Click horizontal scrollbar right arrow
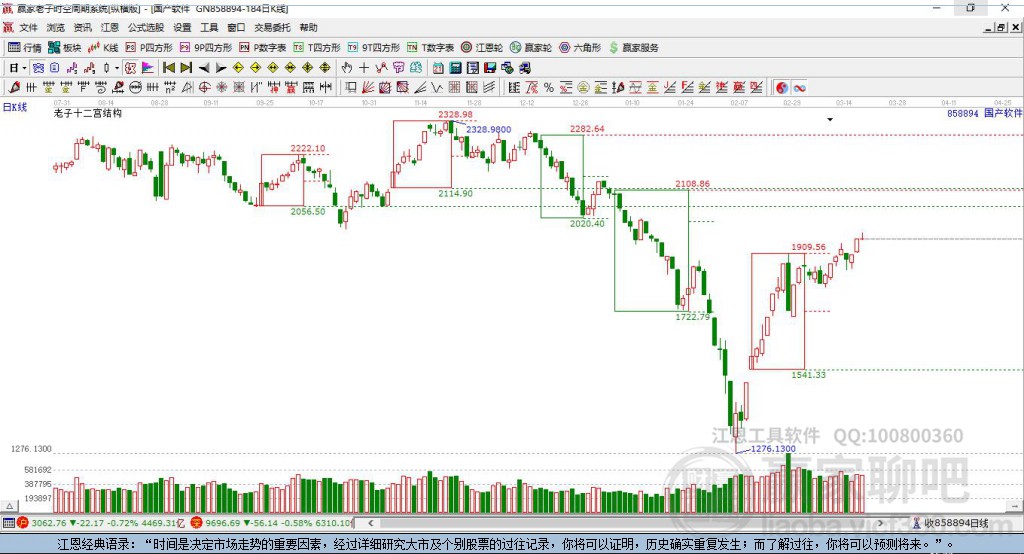 (880, 523)
